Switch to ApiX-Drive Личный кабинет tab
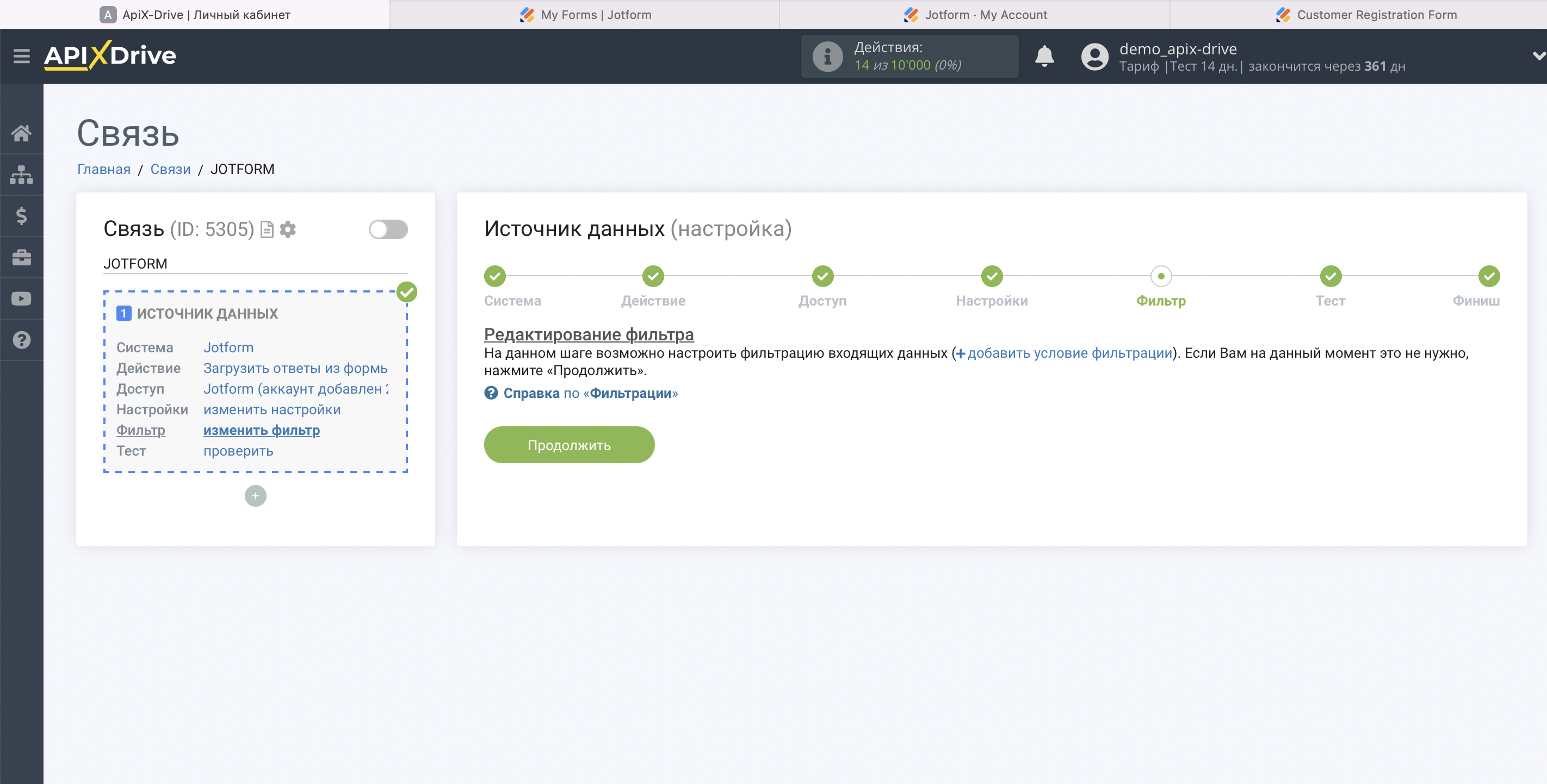The width and height of the screenshot is (1547, 784). [195, 14]
